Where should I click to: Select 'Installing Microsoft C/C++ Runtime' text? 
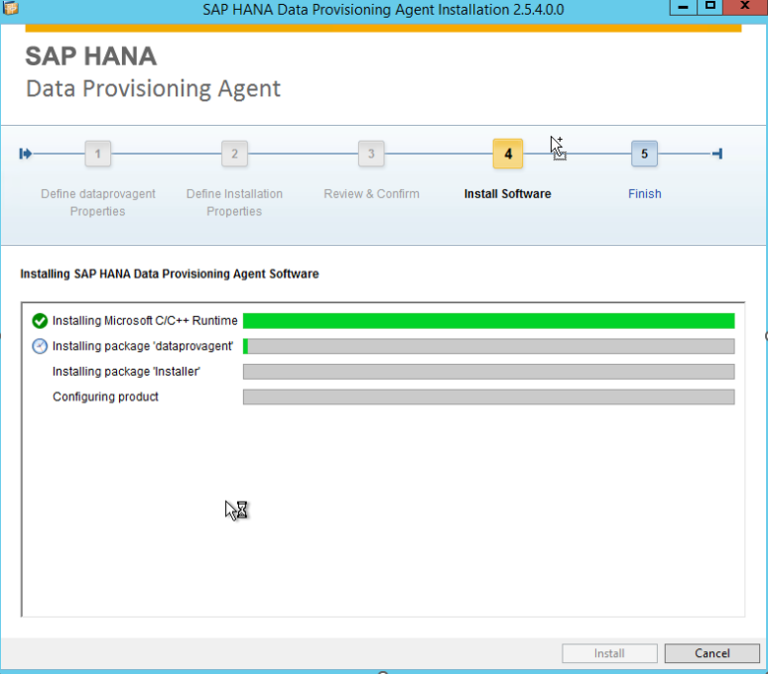point(145,321)
